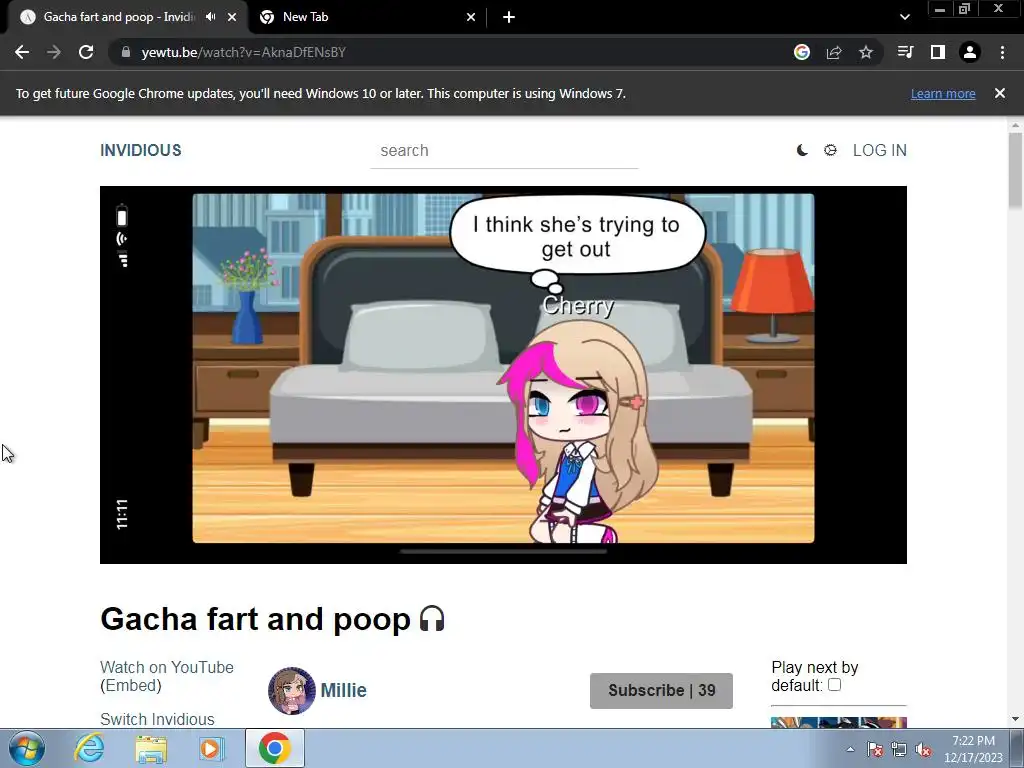This screenshot has height=768, width=1024.
Task: Click the page vertical scrollbar thumb
Action: tap(1015, 171)
